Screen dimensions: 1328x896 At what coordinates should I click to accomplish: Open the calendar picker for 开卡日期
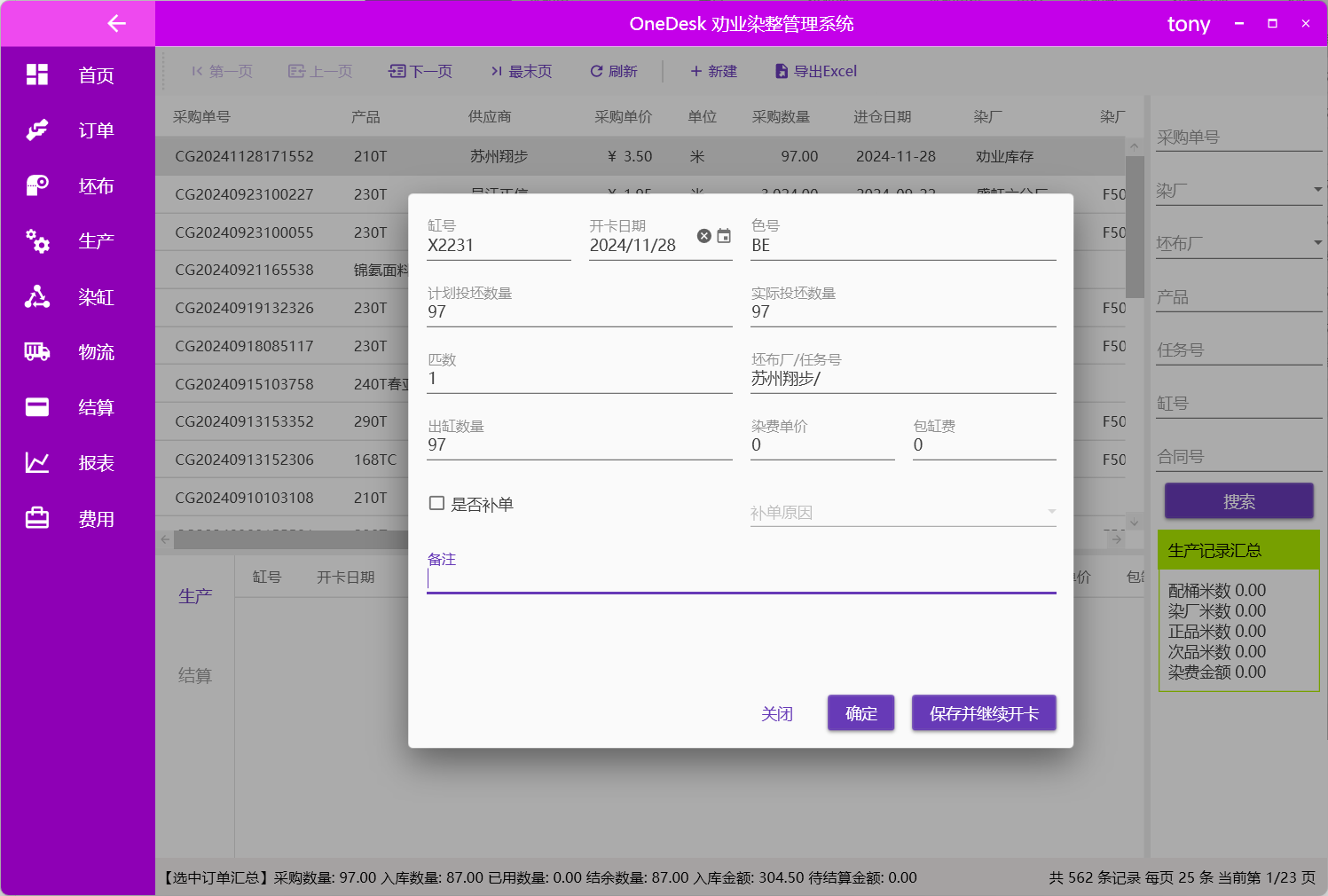pyautogui.click(x=724, y=236)
